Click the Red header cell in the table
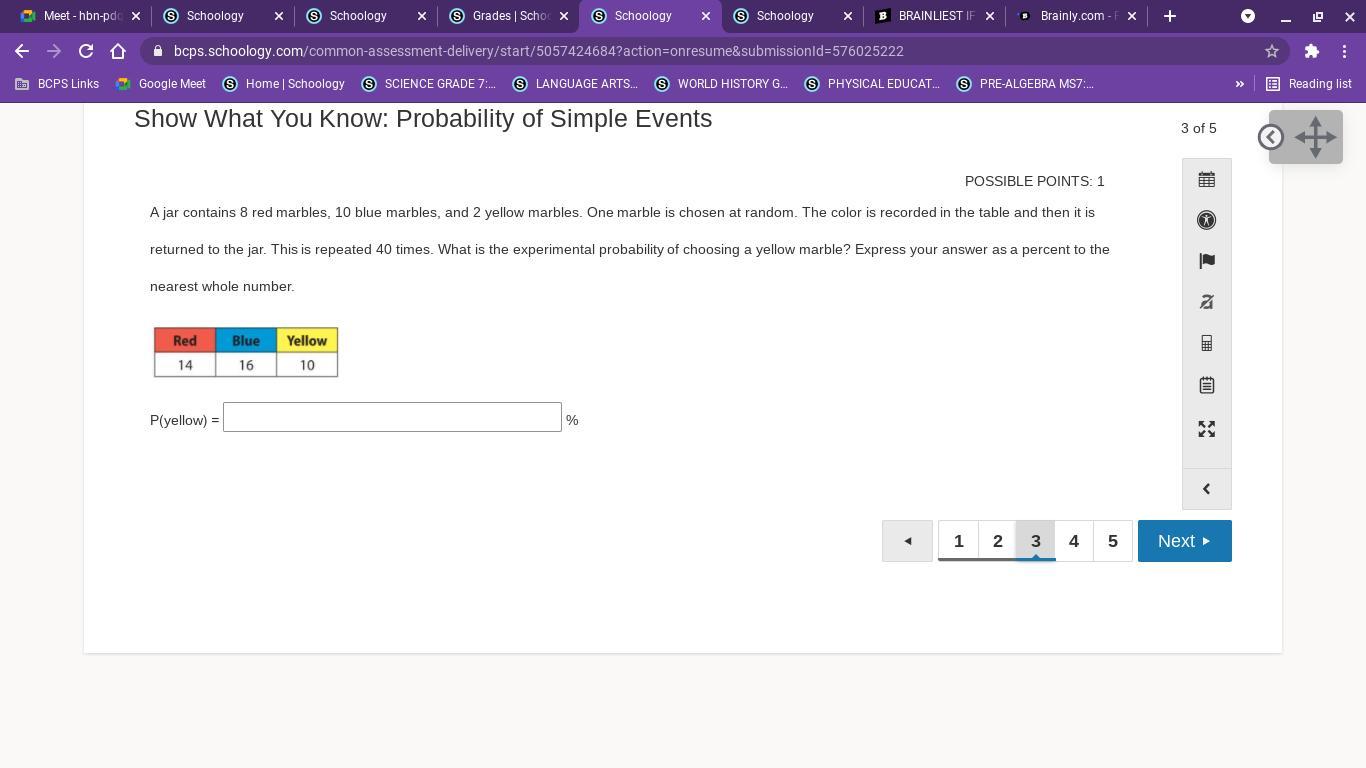This screenshot has height=768, width=1366. click(185, 340)
